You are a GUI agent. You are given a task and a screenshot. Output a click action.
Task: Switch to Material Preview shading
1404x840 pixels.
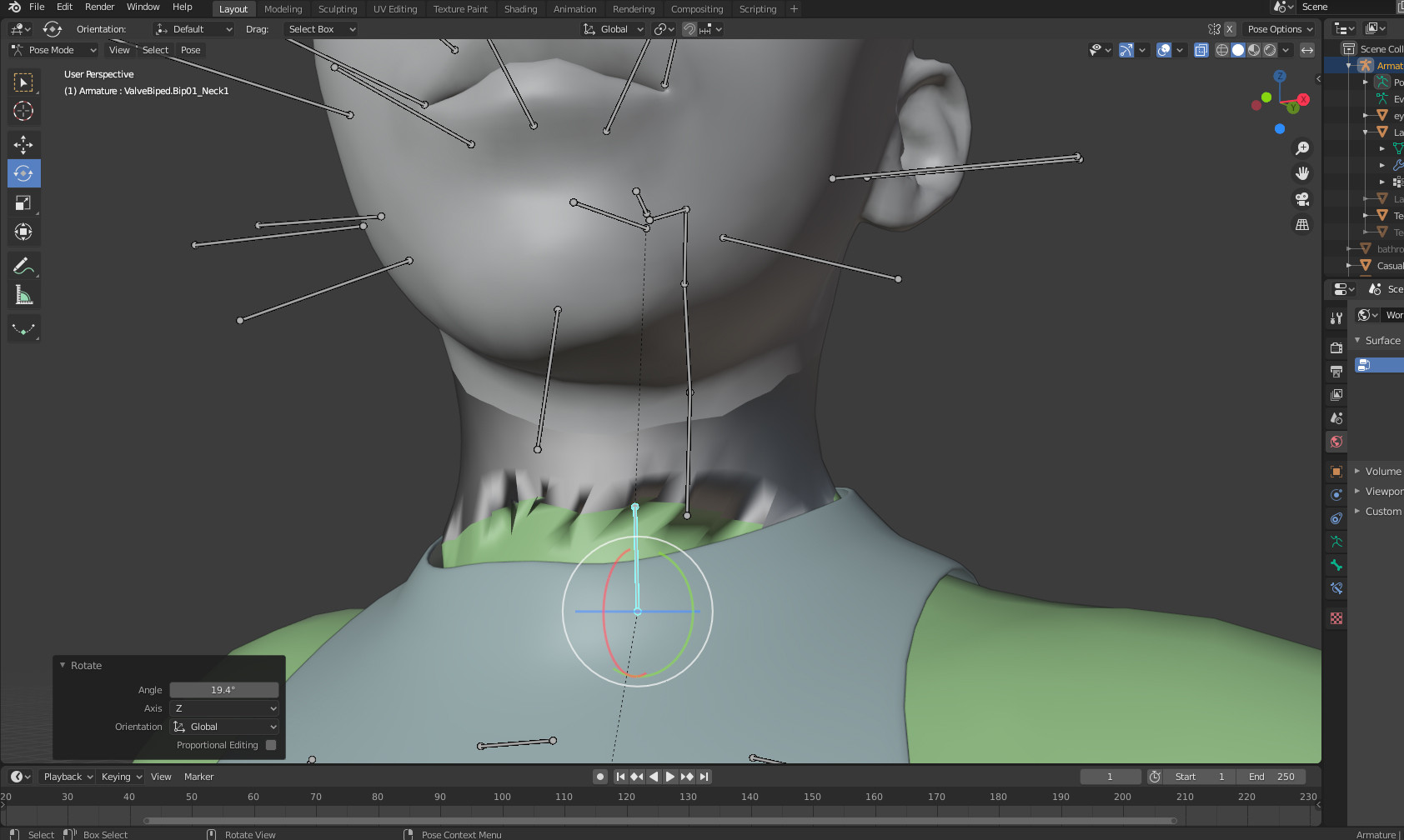click(1254, 50)
